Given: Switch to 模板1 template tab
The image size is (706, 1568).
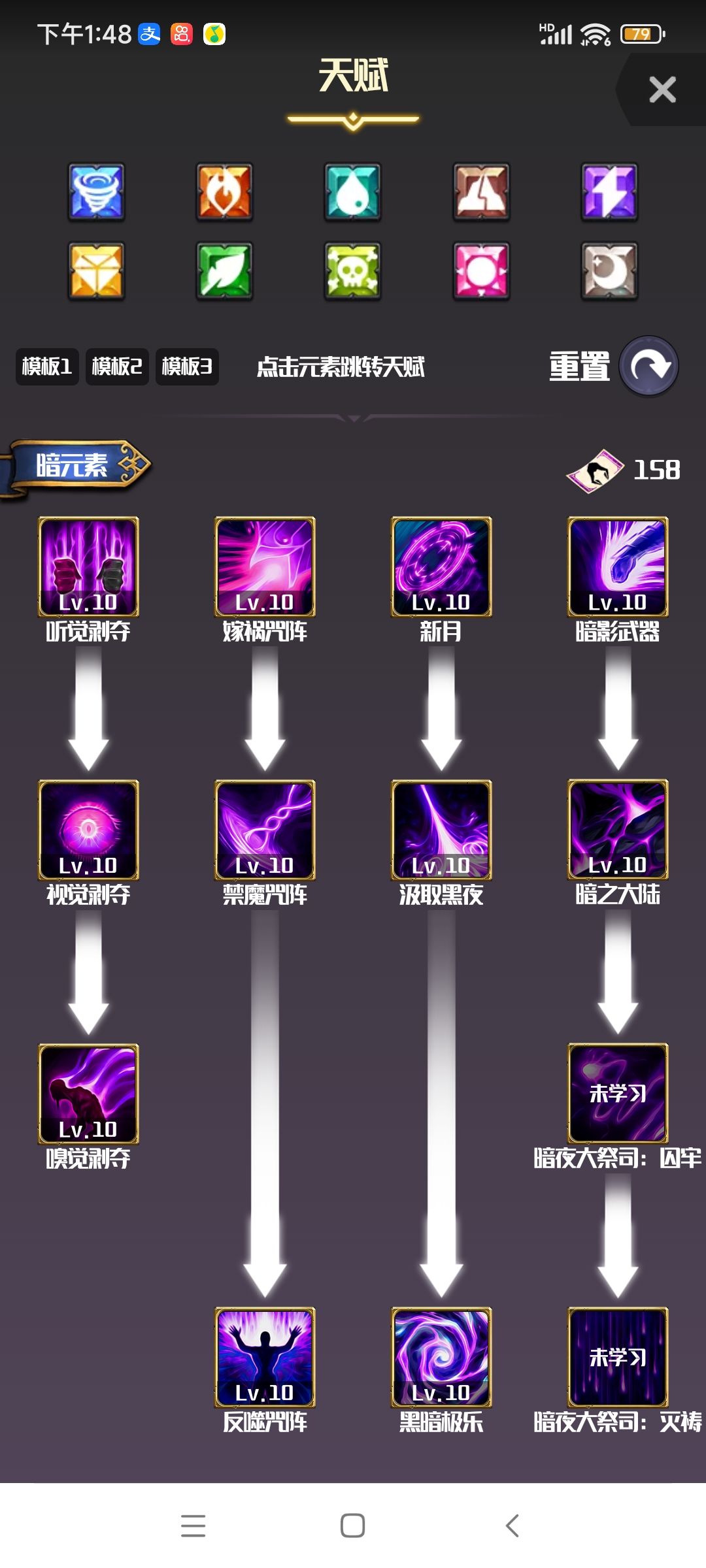Looking at the screenshot, I should (47, 367).
